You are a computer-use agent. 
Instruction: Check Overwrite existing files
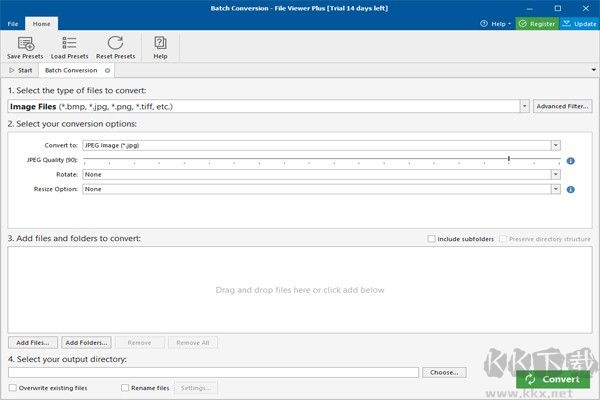[12, 387]
